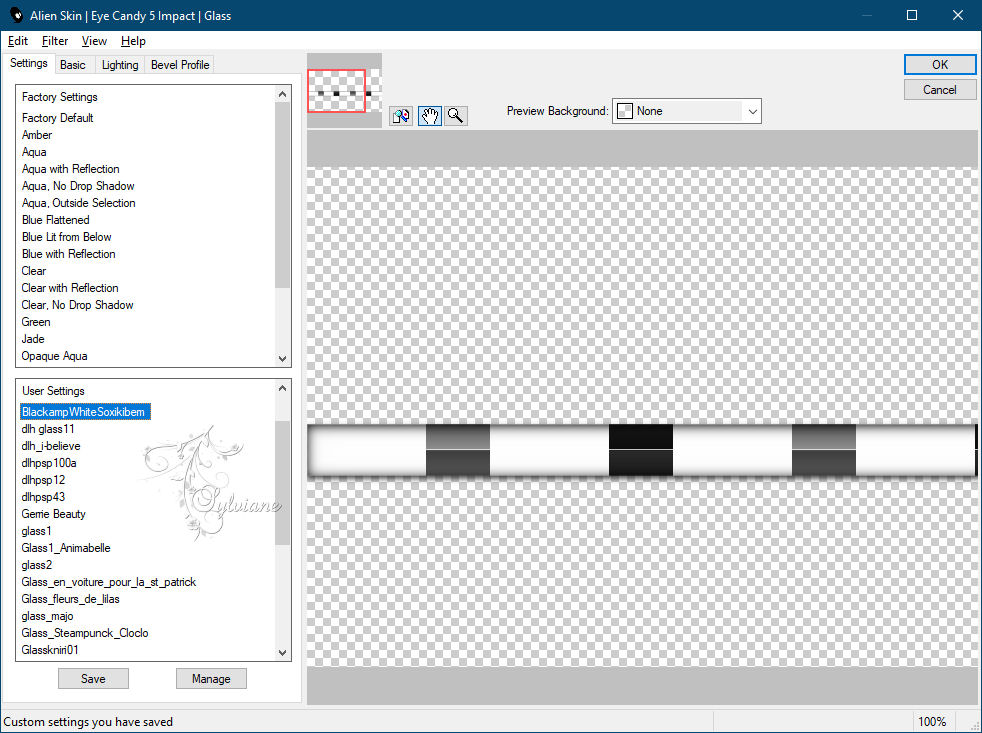Select the hand pan tool
The height and width of the screenshot is (733, 982).
point(430,116)
